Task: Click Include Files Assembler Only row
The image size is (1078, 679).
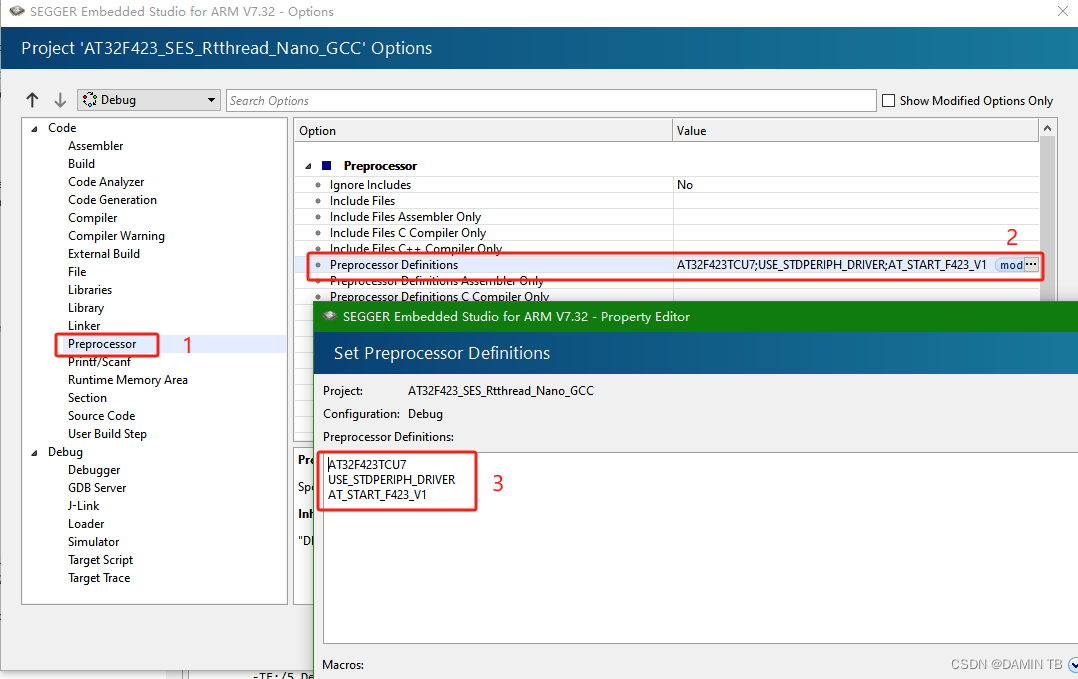Action: click(x=667, y=216)
